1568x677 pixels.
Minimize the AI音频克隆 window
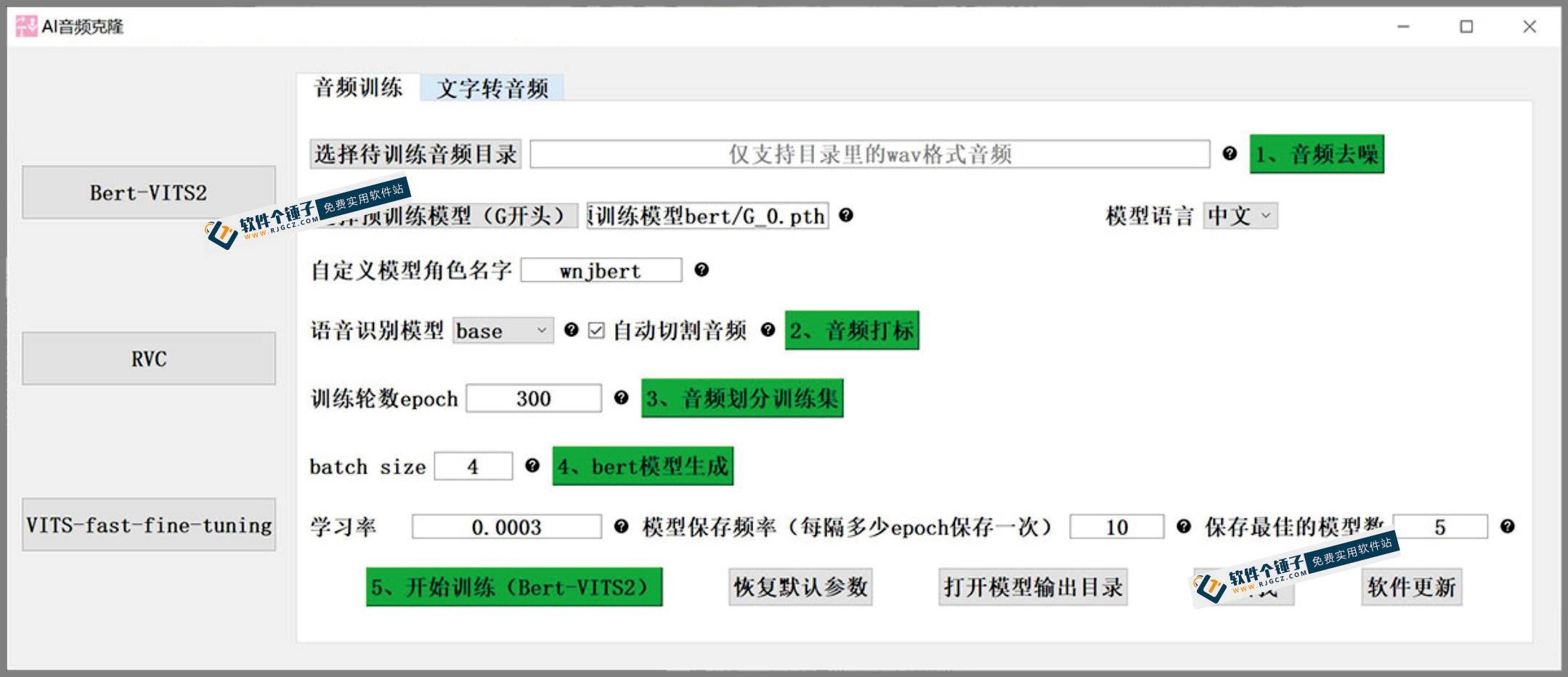pos(1403,26)
